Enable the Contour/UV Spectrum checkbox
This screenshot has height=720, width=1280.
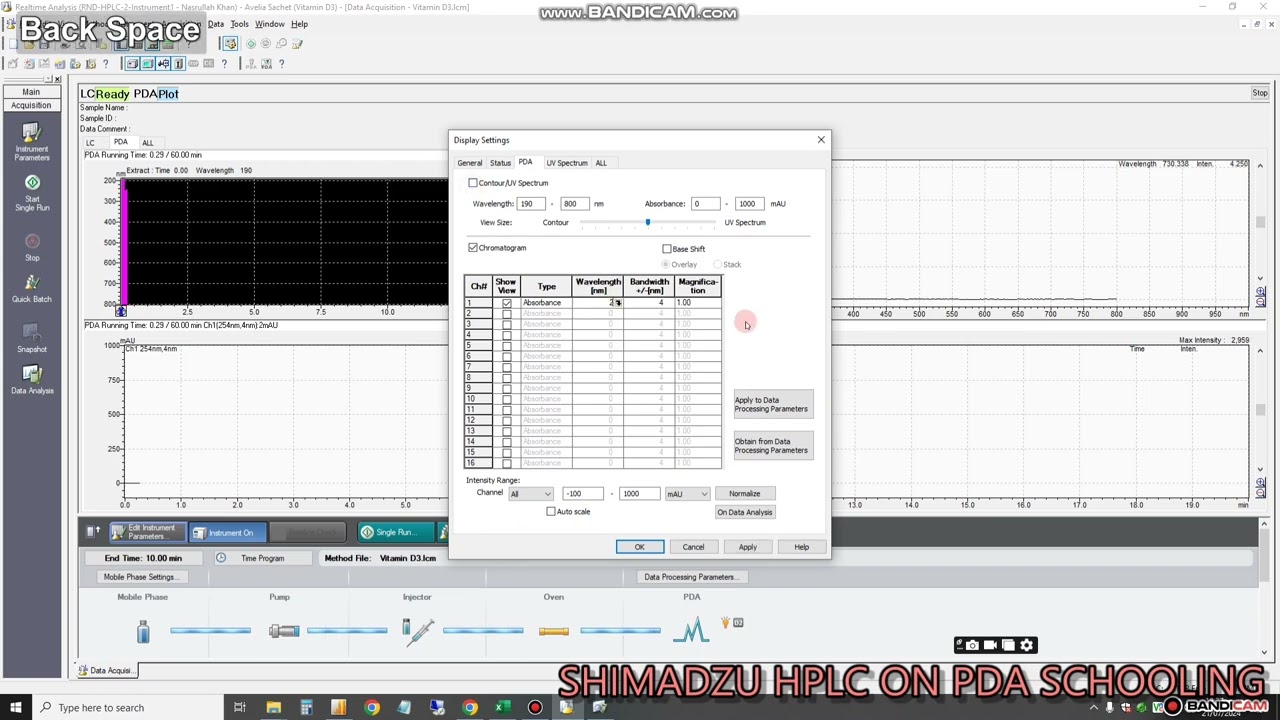[x=473, y=183]
